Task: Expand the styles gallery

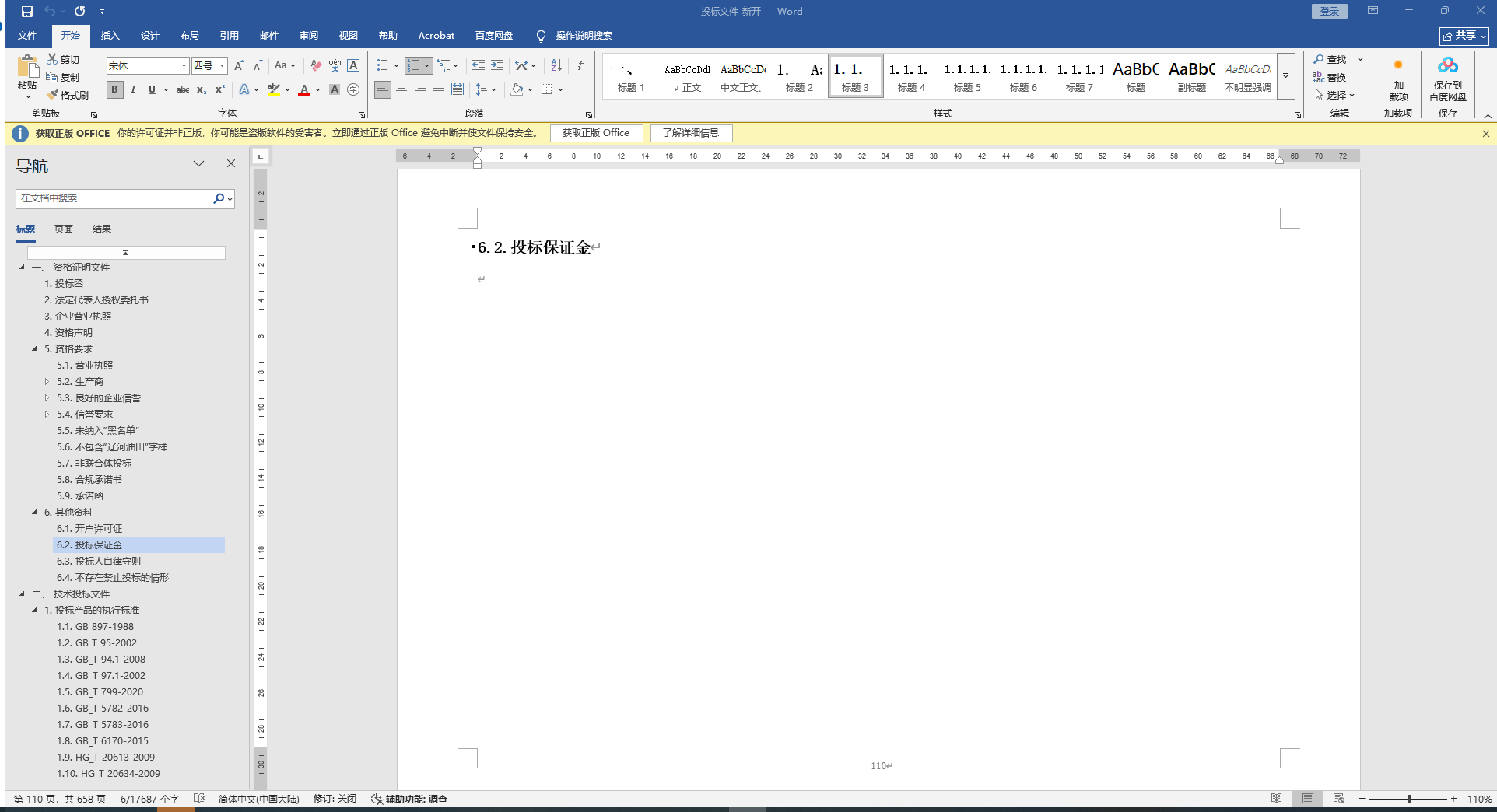Action: (x=1286, y=76)
